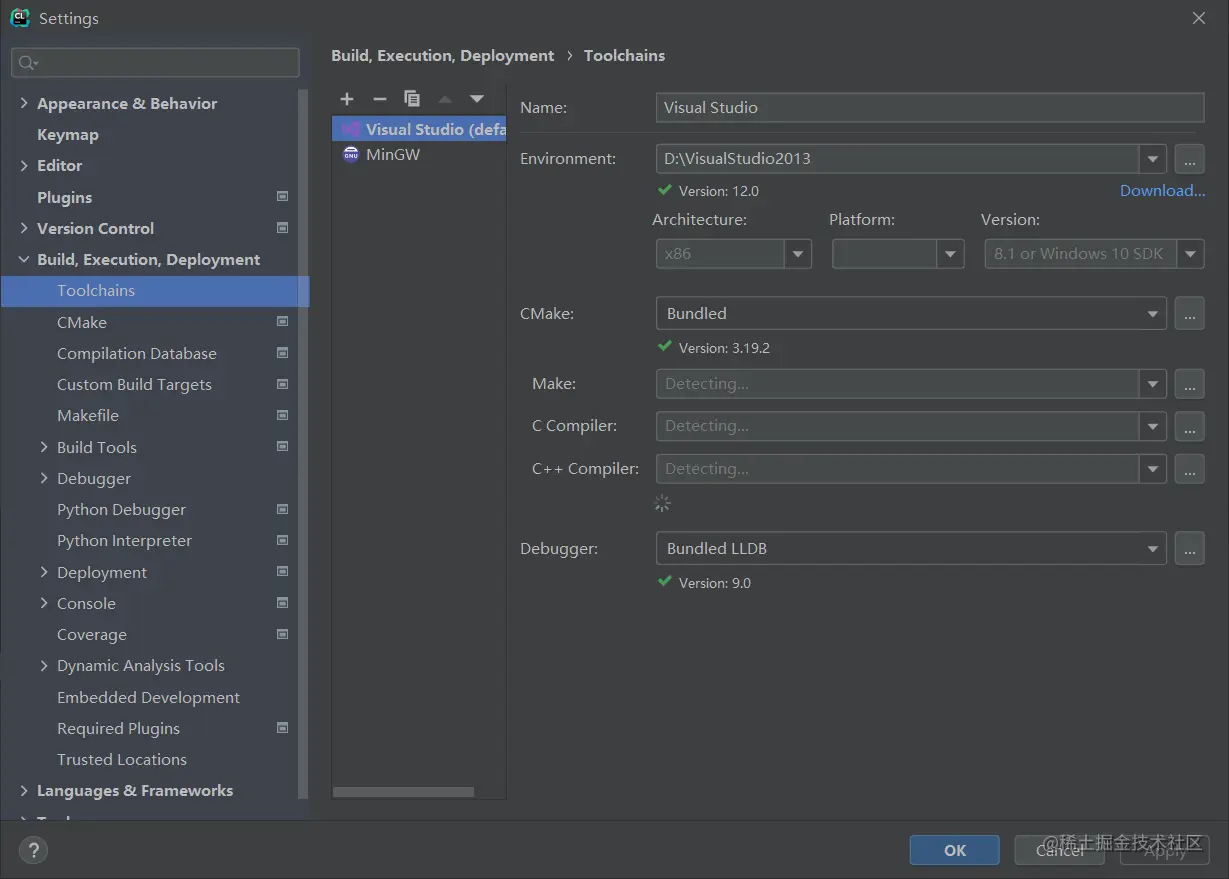Viewport: 1229px width, 879px height.
Task: Remove selected toolchain with minus icon
Action: pos(379,98)
